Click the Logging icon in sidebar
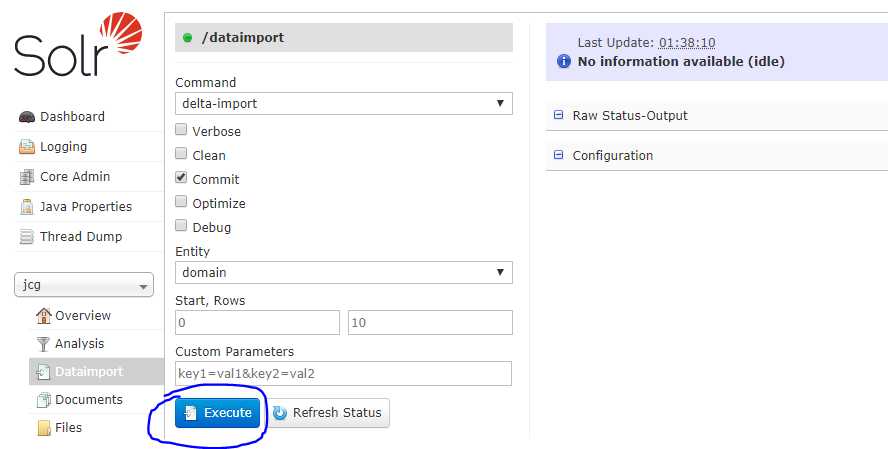This screenshot has height=449, width=888. [27, 147]
